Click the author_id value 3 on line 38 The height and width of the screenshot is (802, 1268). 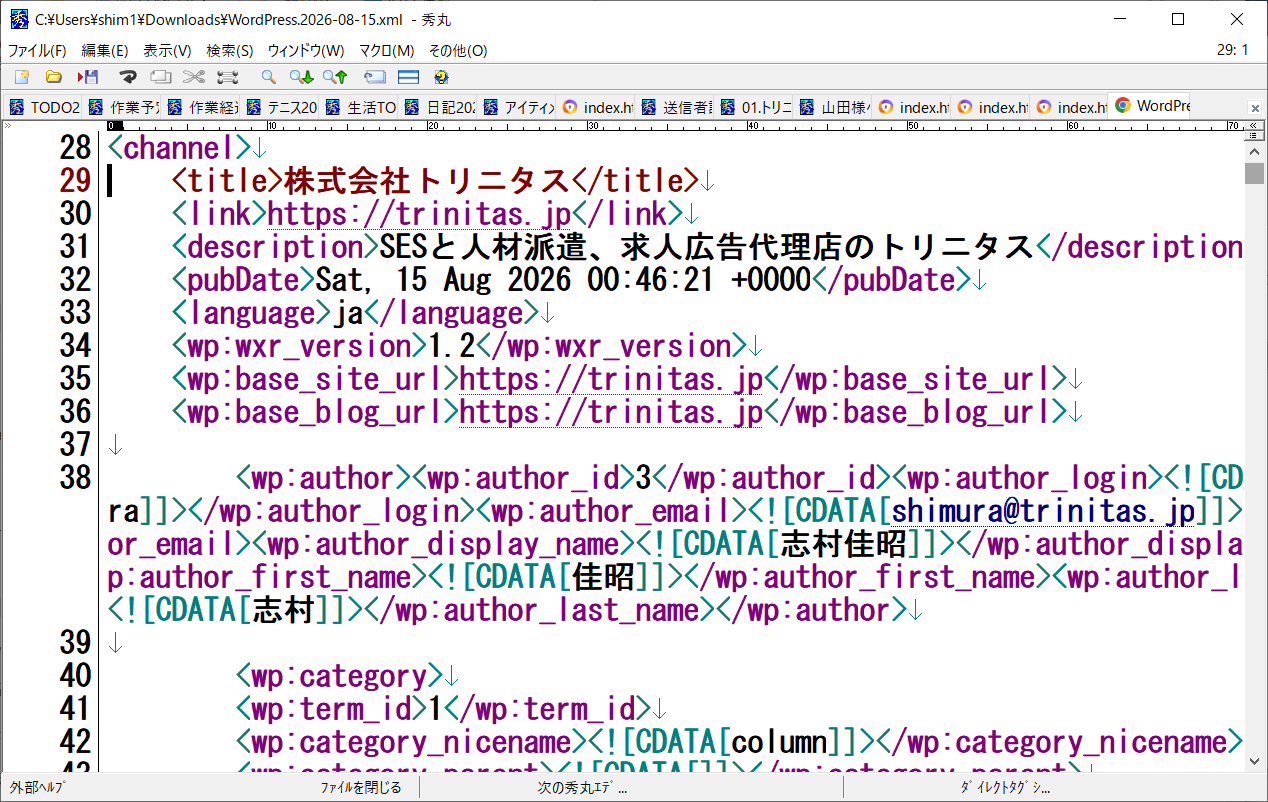[x=643, y=477]
